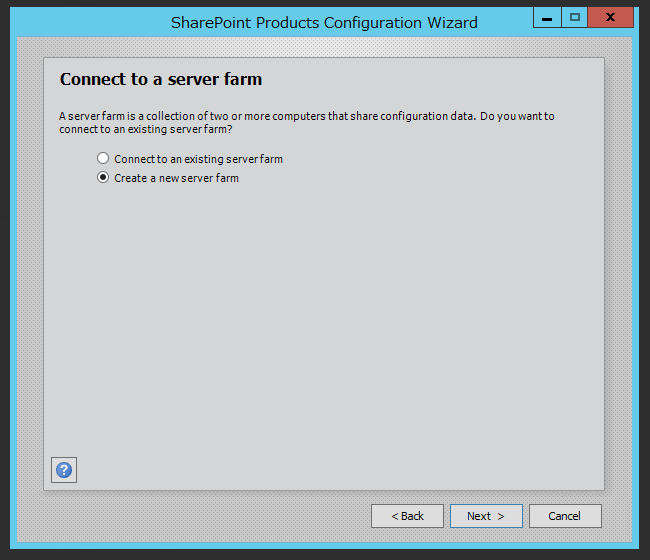Click the server farm description paragraph
650x560 pixels.
[x=307, y=122]
